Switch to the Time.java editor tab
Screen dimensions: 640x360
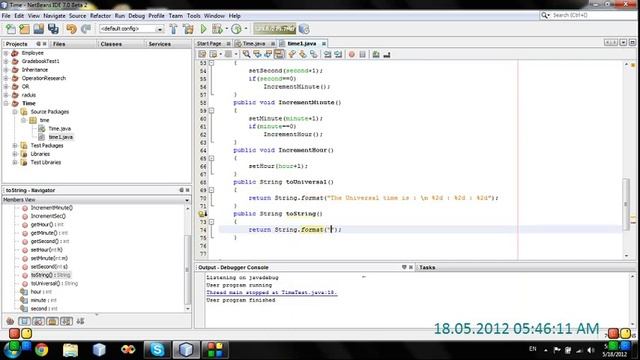(x=254, y=43)
